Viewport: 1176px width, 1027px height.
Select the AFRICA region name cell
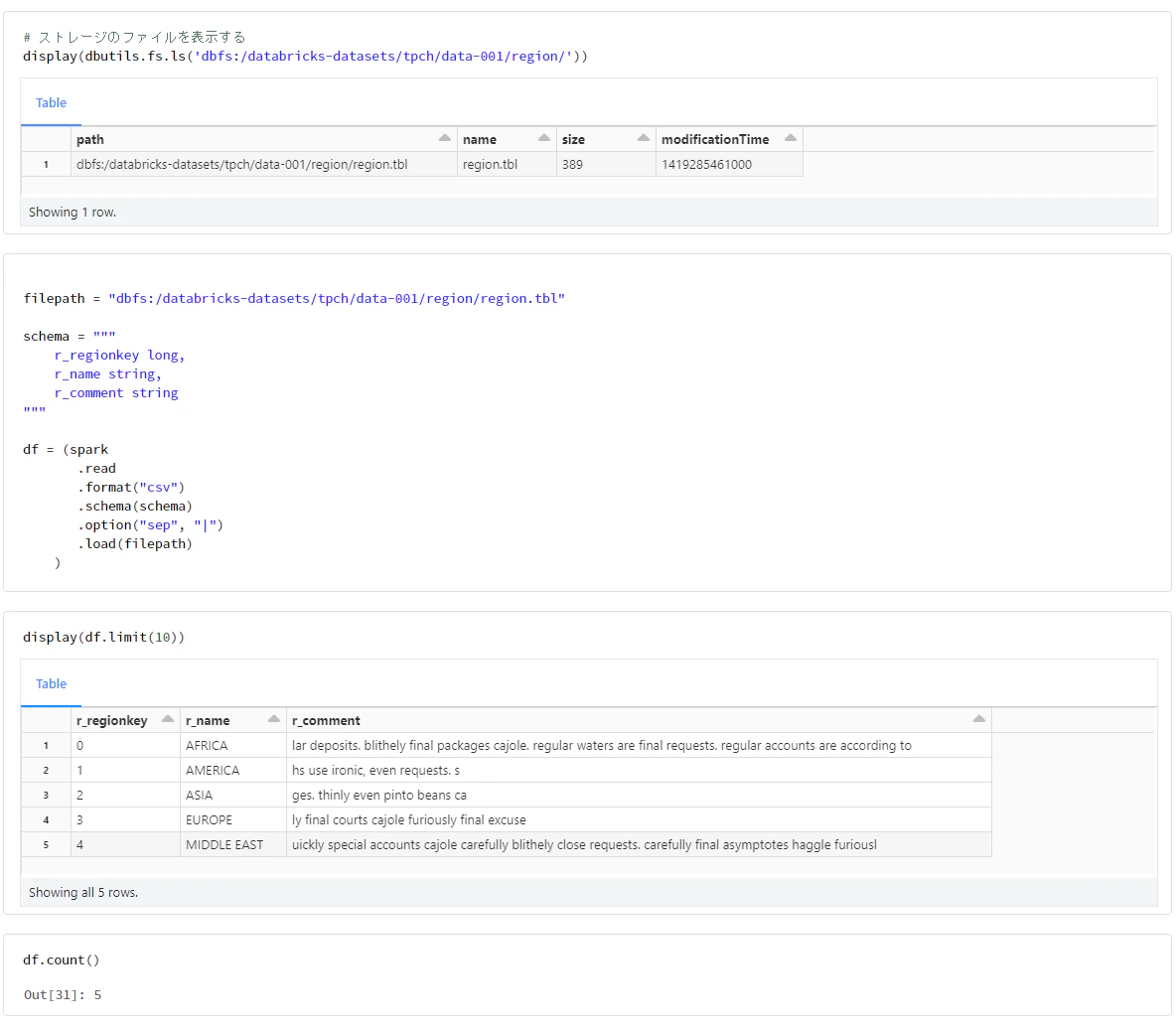pos(233,746)
